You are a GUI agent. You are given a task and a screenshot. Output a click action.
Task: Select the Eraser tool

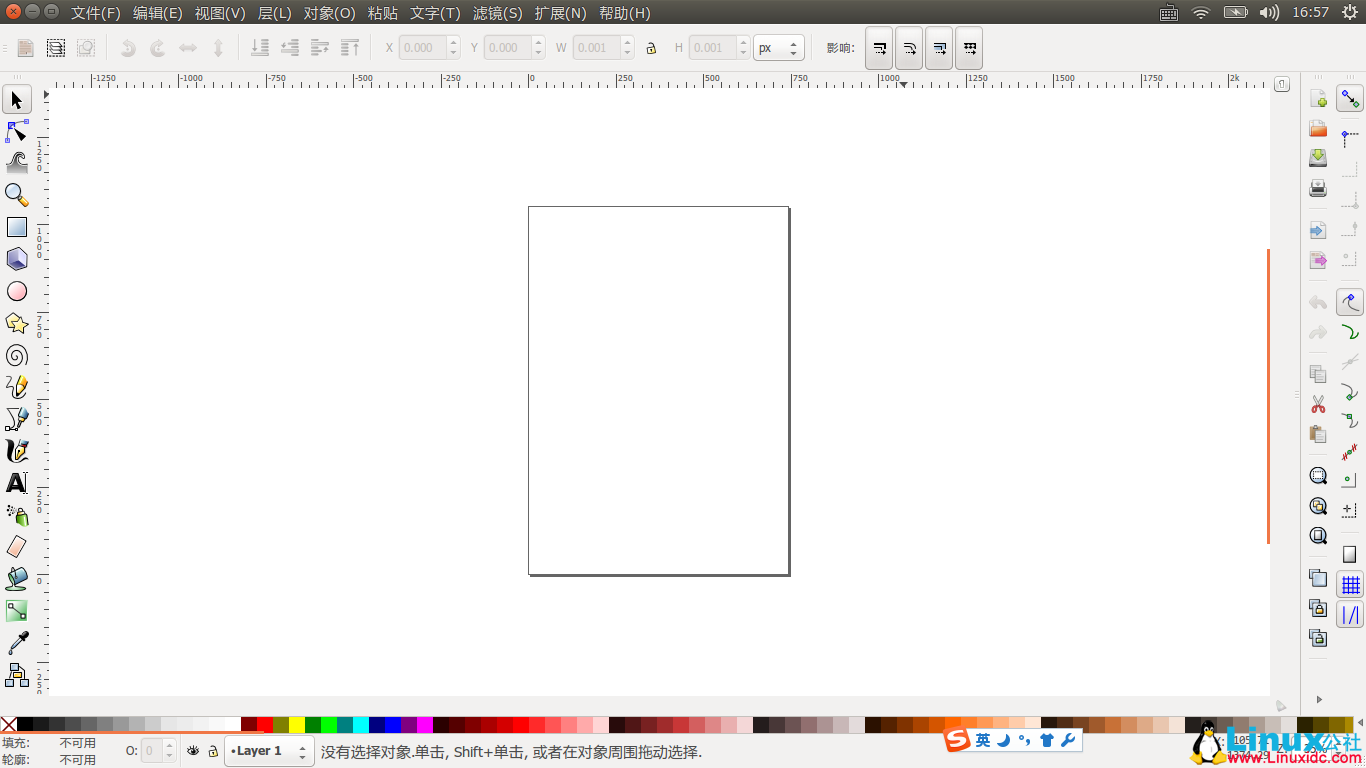coord(17,547)
